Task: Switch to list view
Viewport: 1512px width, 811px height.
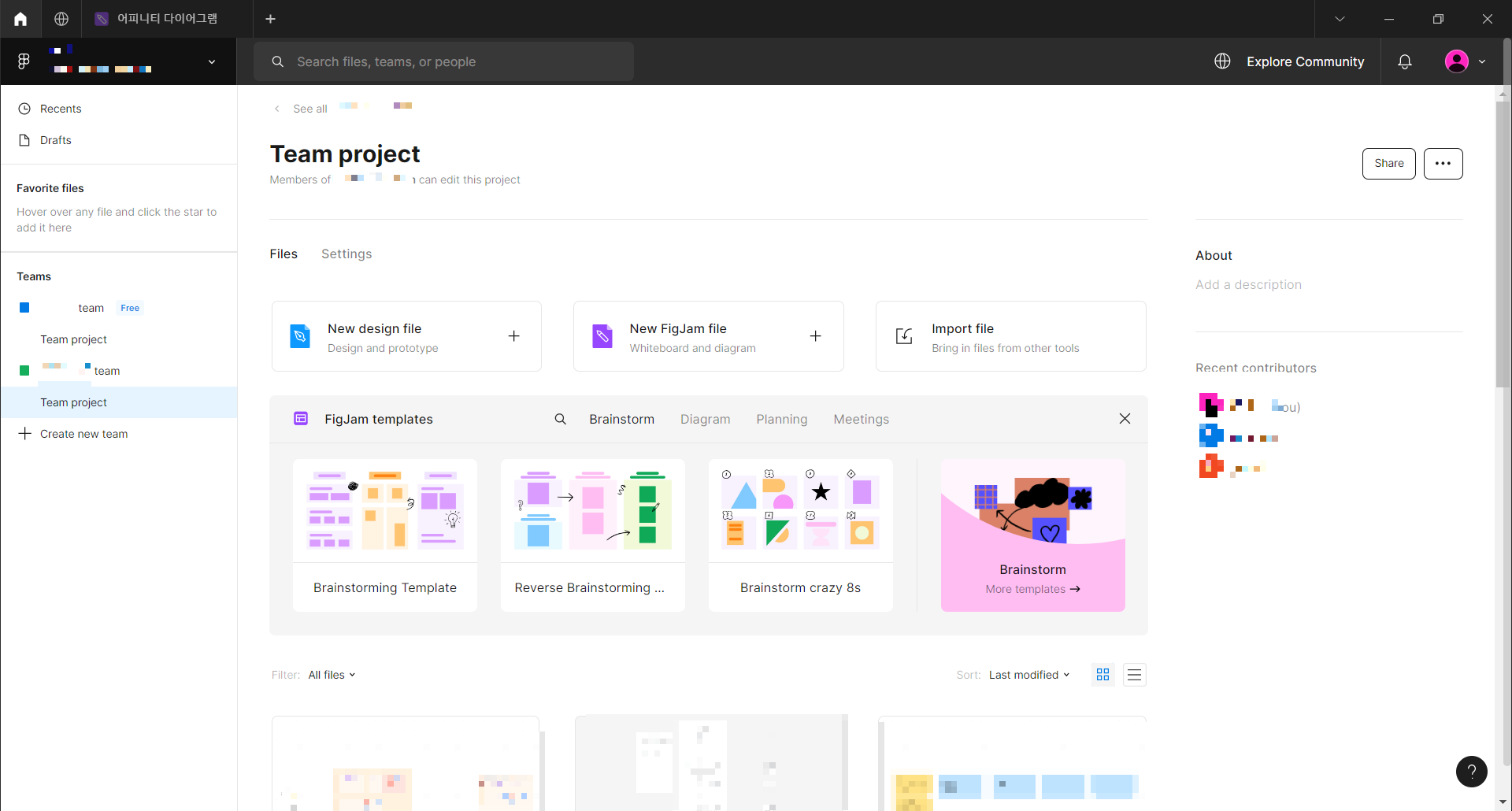Action: coord(1134,675)
